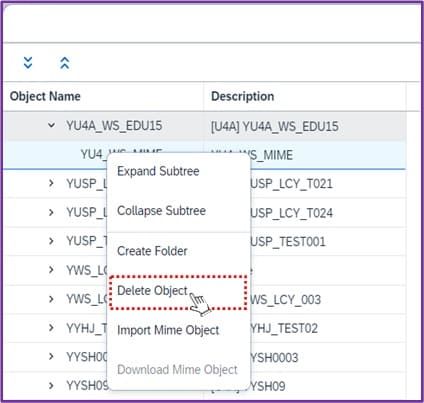Expand the YWS_LCY_003 row chevron

coord(51,299)
